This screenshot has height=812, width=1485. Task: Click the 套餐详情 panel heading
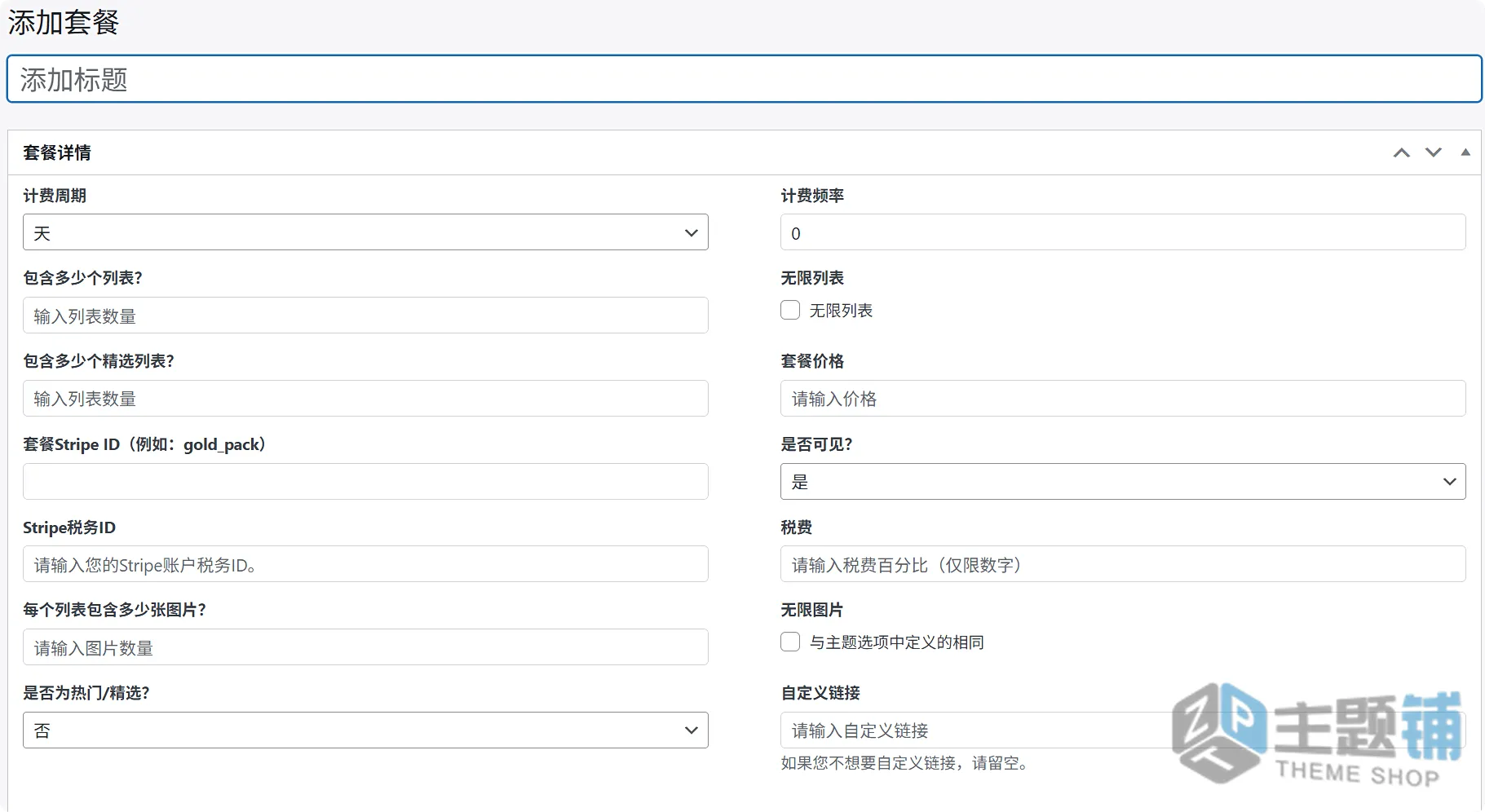57,152
